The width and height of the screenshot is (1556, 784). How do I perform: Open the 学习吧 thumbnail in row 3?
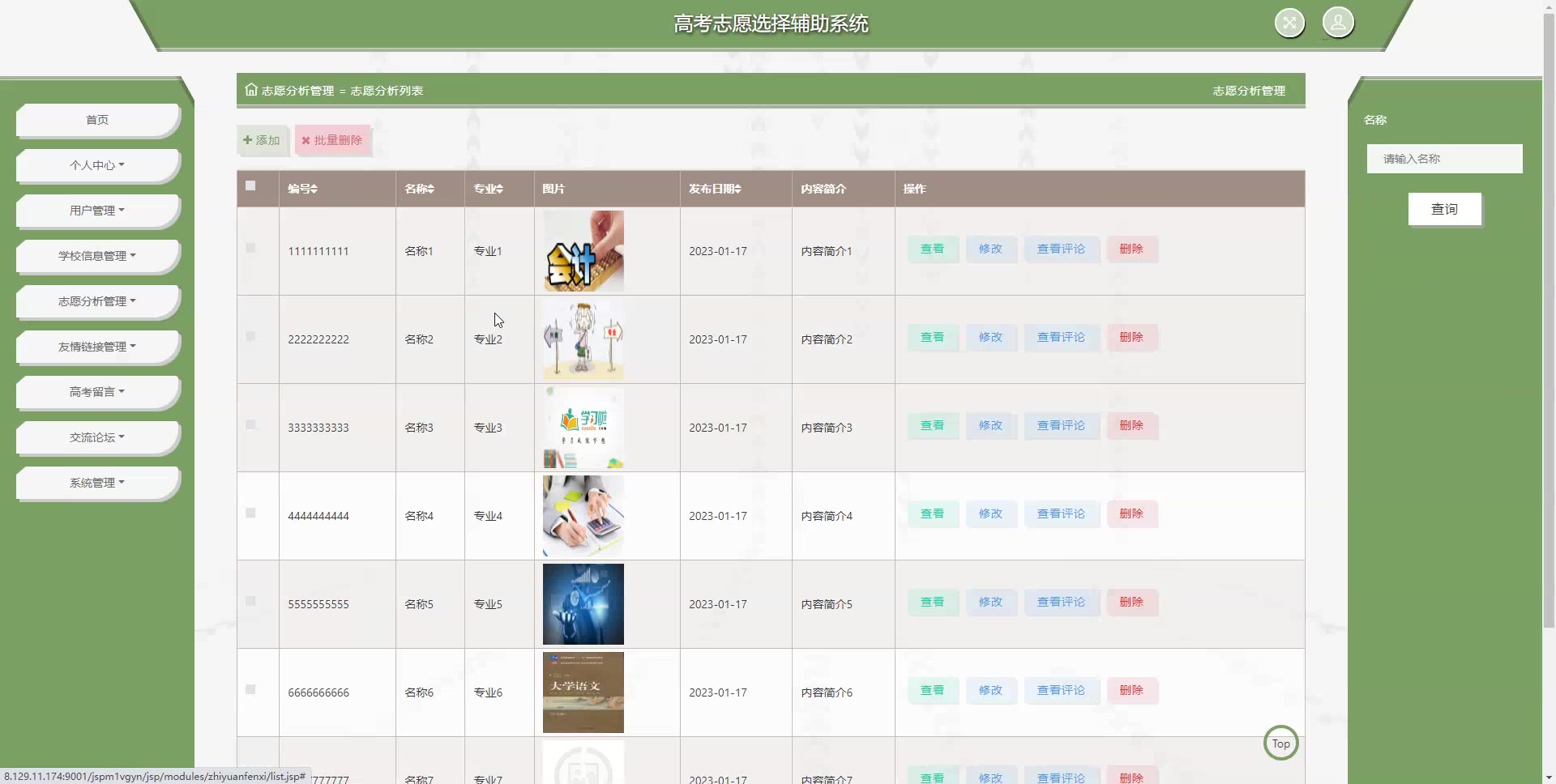point(583,428)
